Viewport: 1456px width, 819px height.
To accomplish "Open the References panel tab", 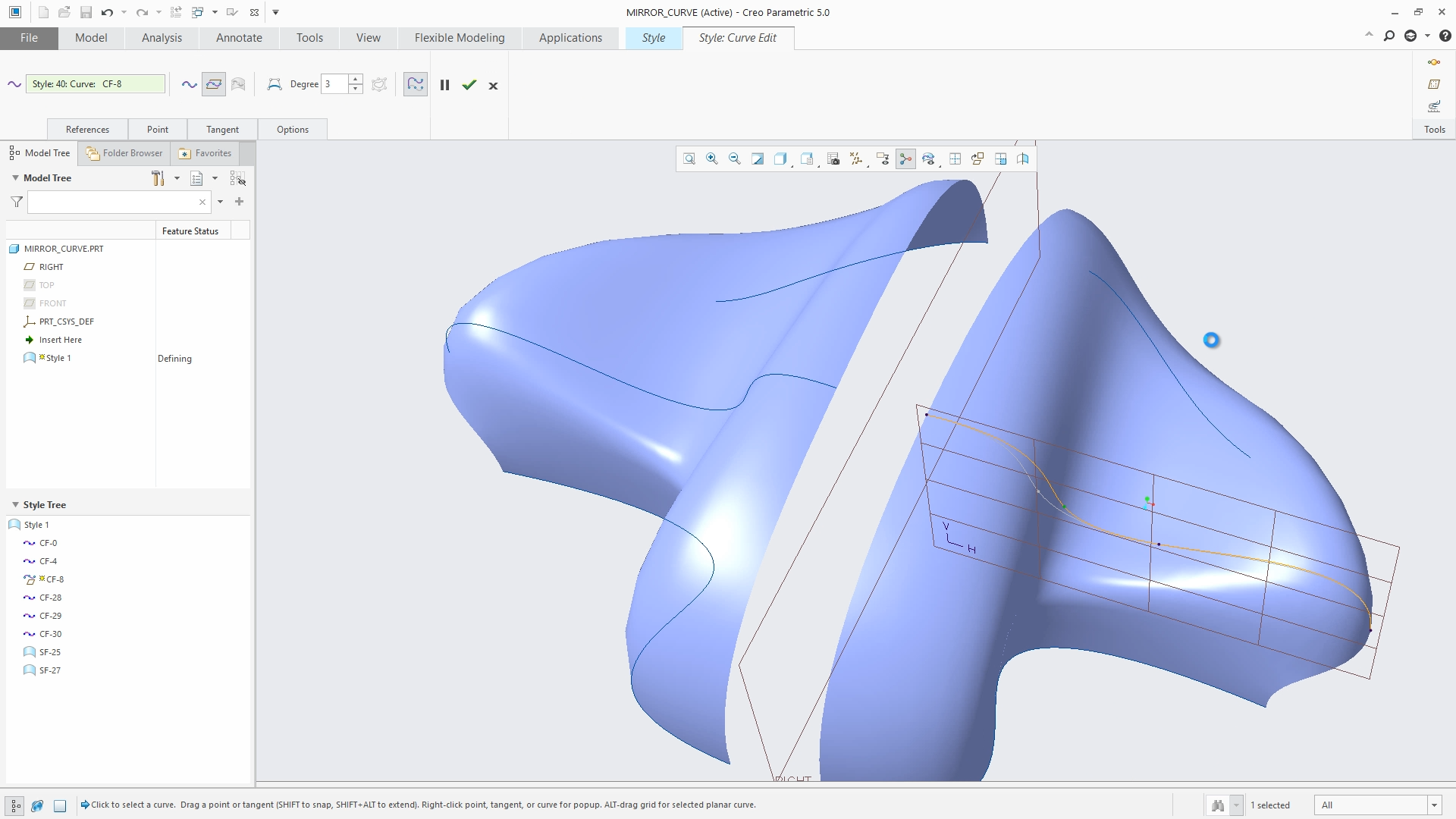I will point(87,130).
